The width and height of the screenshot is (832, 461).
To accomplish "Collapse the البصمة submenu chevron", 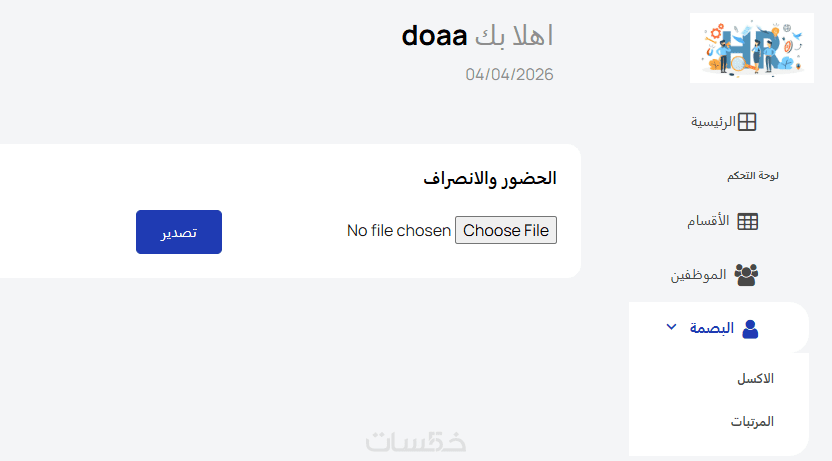I will (x=671, y=327).
